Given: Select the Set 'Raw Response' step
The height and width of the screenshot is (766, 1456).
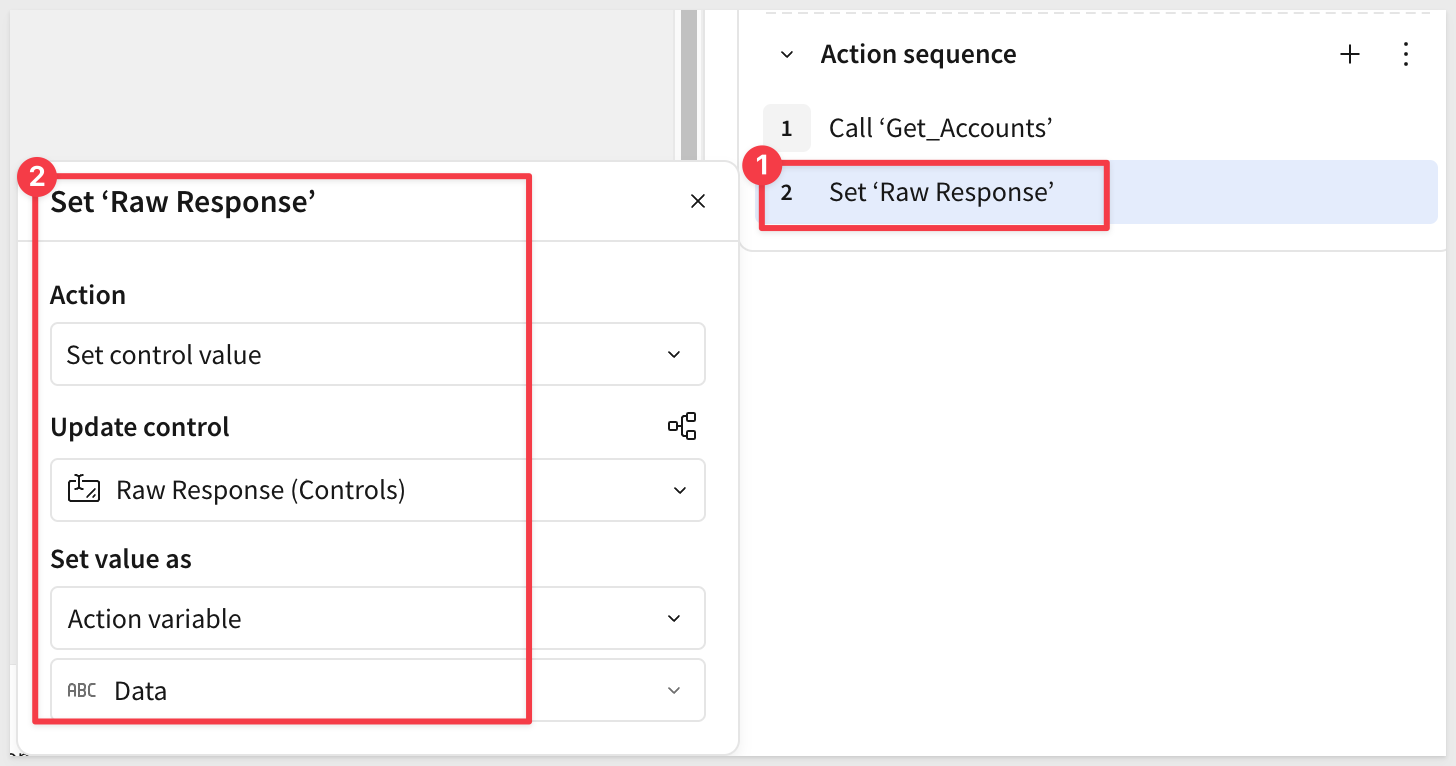Looking at the screenshot, I should point(941,192).
